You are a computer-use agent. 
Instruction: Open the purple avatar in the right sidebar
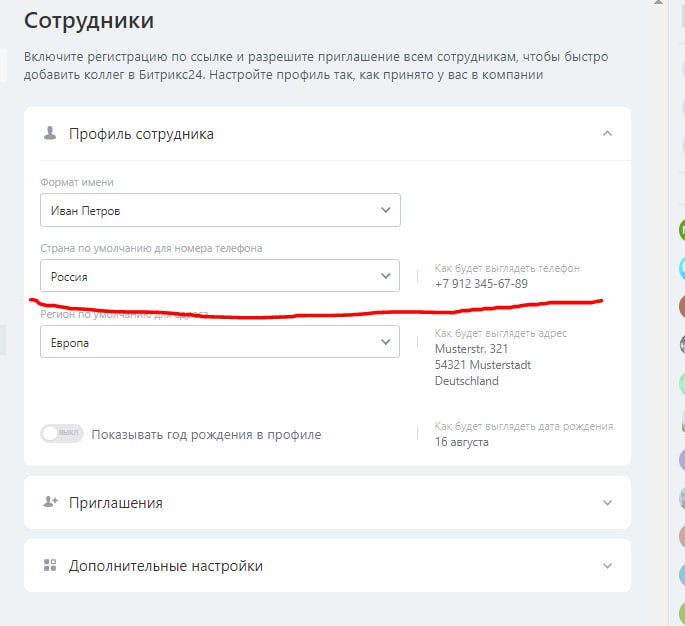pyautogui.click(x=680, y=460)
